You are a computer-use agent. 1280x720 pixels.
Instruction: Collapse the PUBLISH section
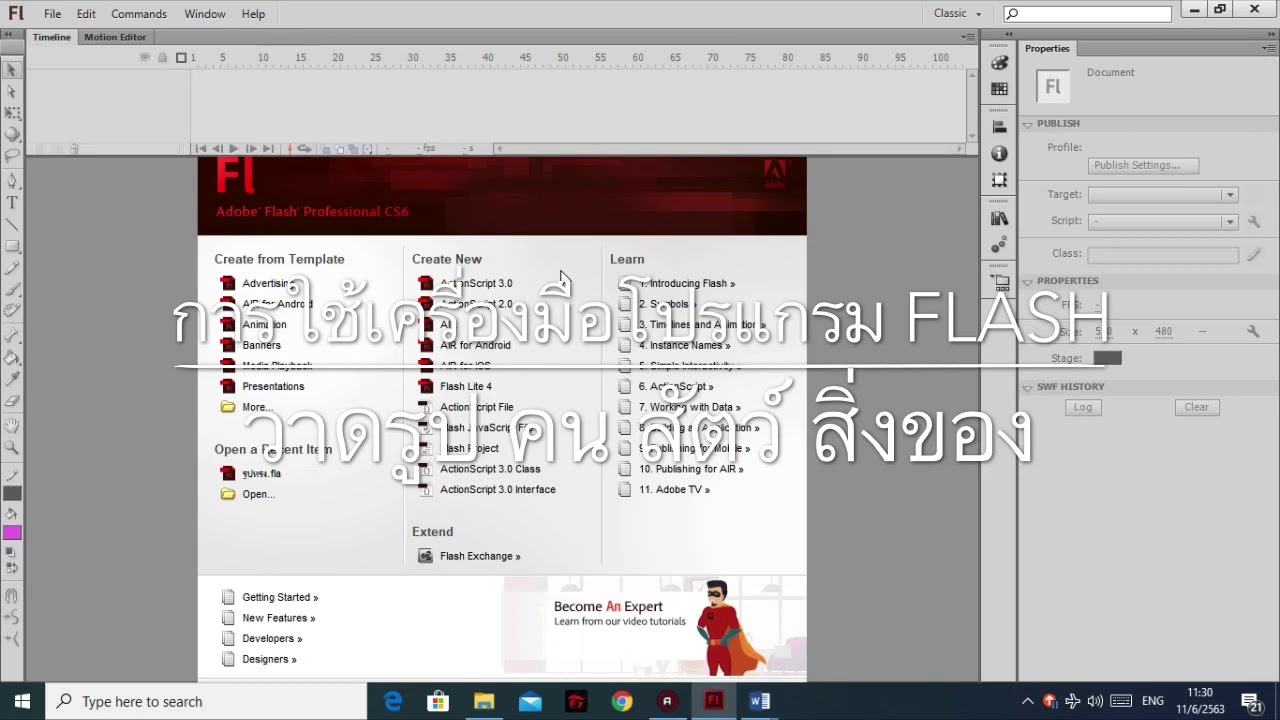coord(1027,124)
